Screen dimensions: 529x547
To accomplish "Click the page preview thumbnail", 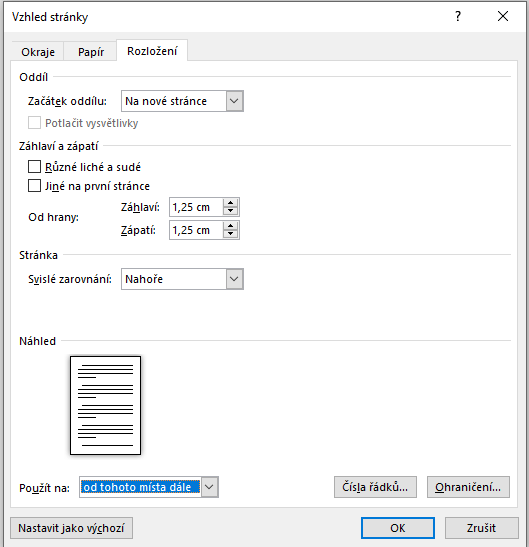I will [x=105, y=405].
